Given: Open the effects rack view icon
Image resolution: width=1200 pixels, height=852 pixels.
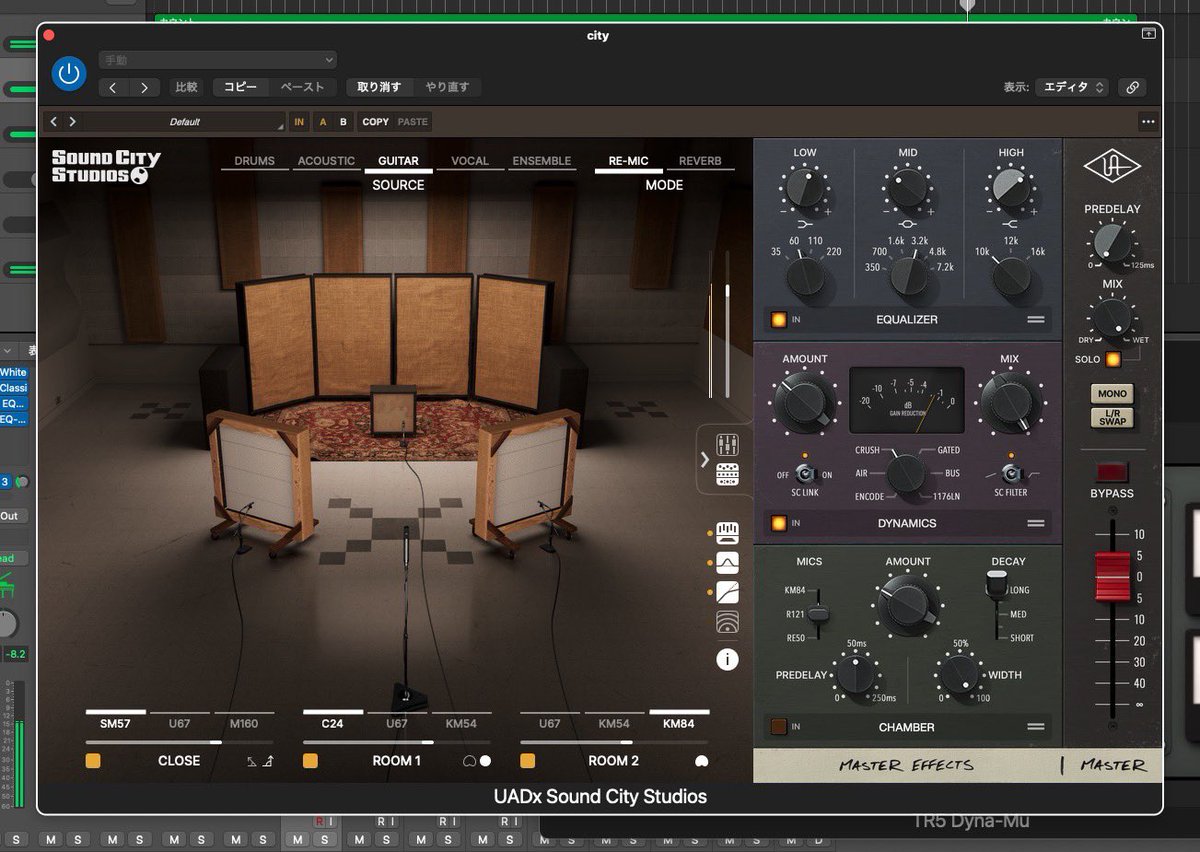Looking at the screenshot, I should coord(728,474).
